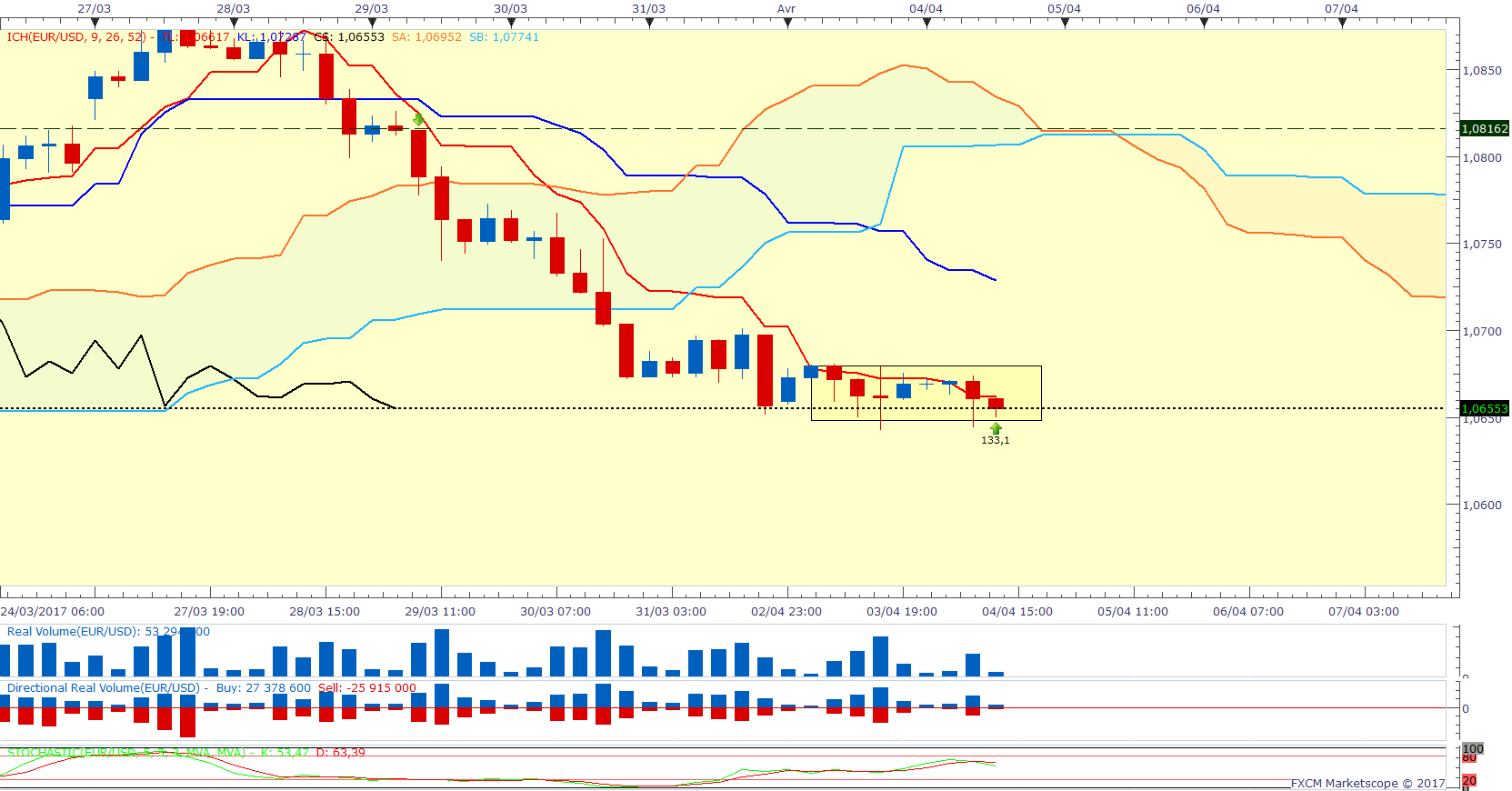Screen dimensions: 1512x791
Task: Click the 1,08162 price tag on the axis
Action: [x=1485, y=129]
